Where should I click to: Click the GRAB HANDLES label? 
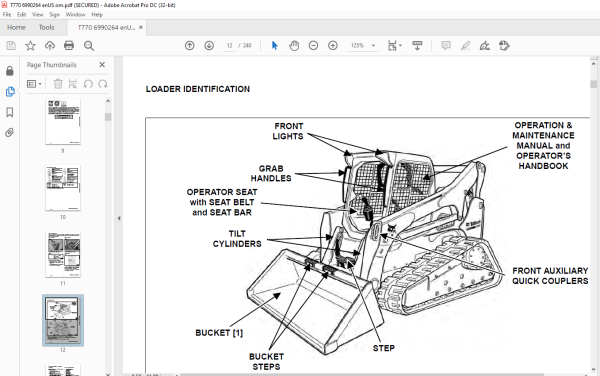[x=271, y=173]
